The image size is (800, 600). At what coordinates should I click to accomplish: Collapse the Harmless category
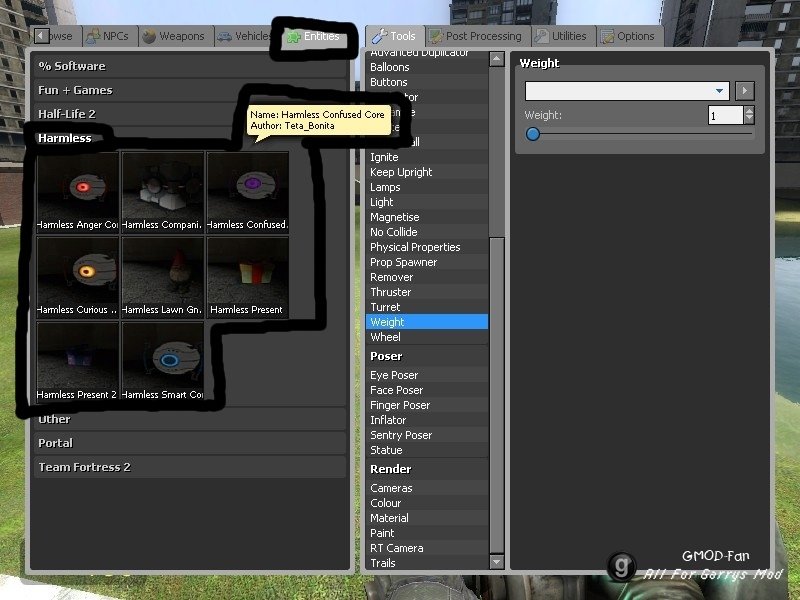click(190, 138)
